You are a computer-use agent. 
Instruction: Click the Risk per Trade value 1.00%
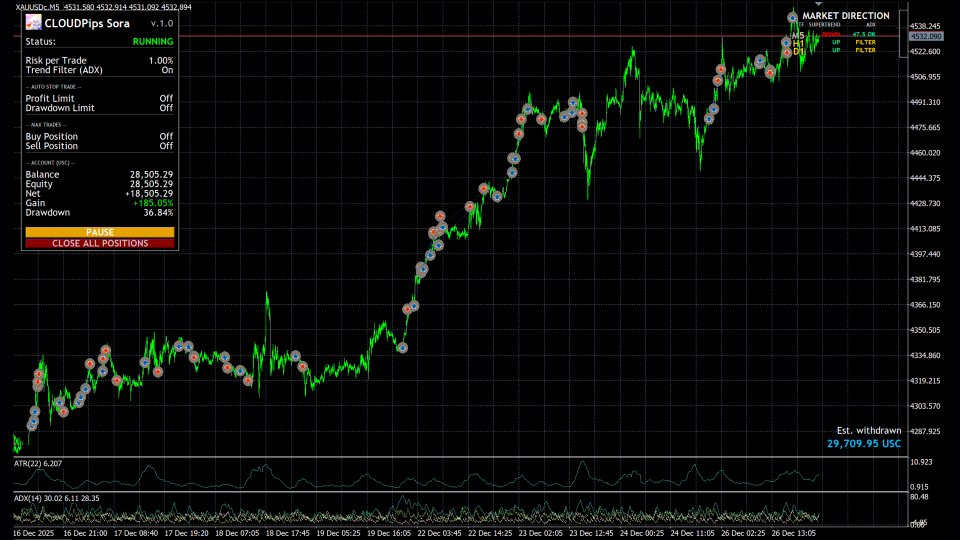161,61
